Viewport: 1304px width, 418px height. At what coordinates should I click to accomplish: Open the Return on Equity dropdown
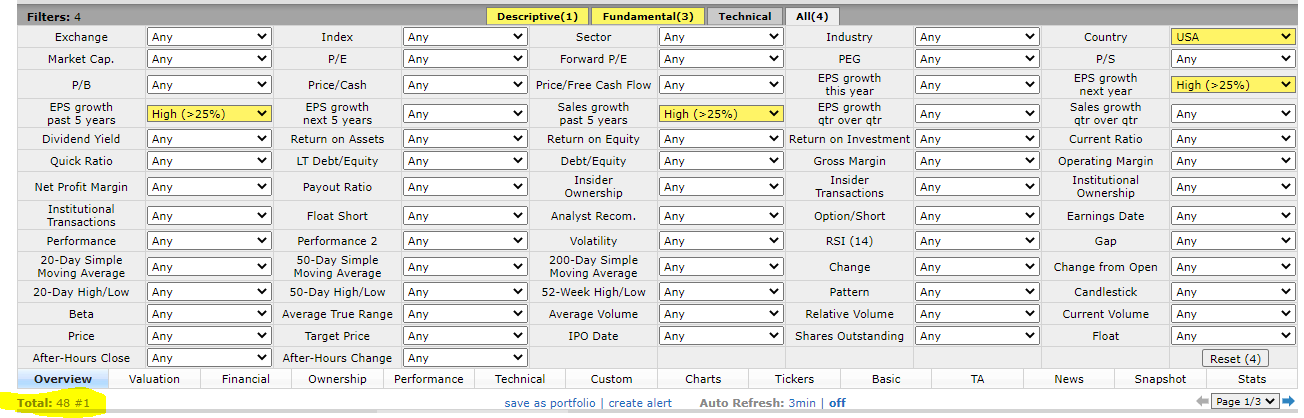[721, 140]
